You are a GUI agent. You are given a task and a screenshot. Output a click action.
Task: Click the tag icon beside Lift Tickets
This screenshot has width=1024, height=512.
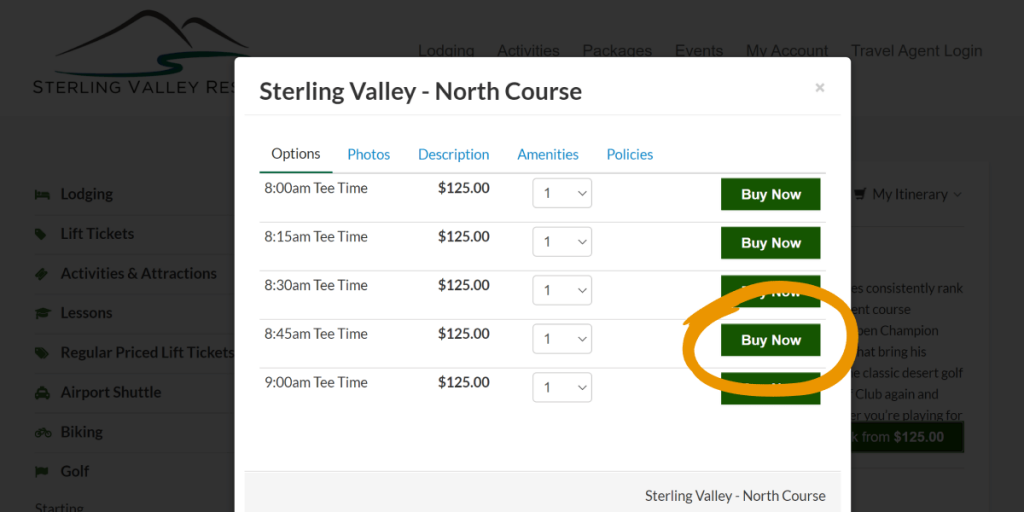coord(41,234)
